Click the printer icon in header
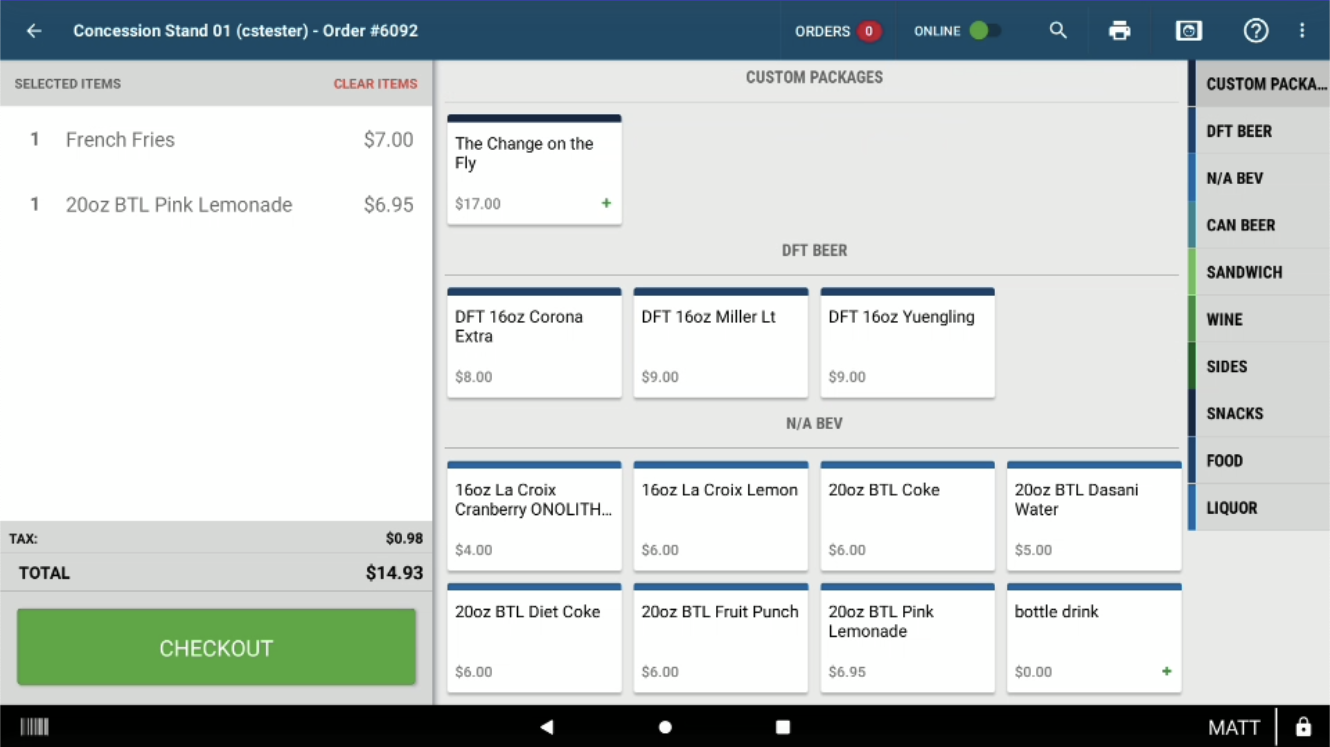The width and height of the screenshot is (1330, 747). [1120, 31]
